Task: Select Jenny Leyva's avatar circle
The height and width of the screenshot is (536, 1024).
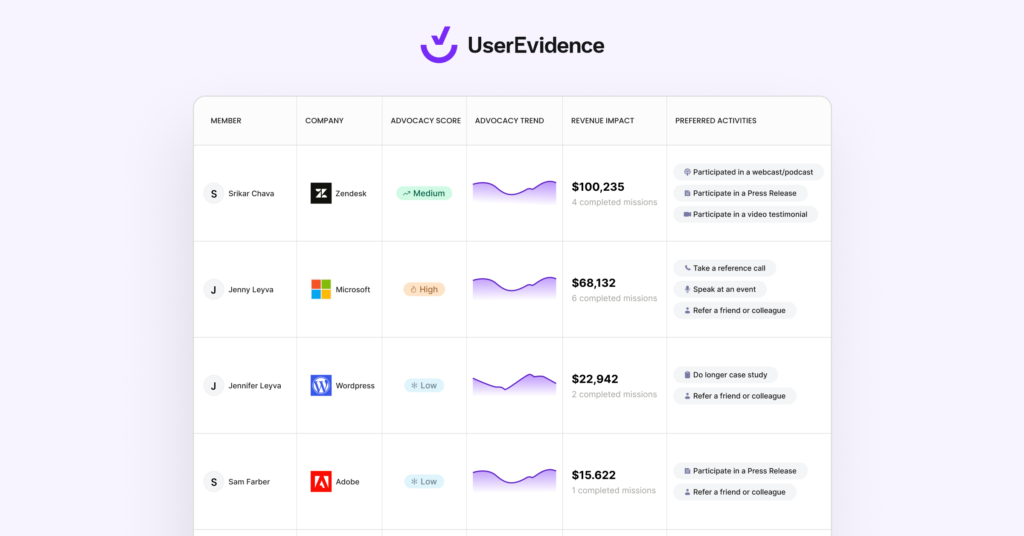Action: 213,289
